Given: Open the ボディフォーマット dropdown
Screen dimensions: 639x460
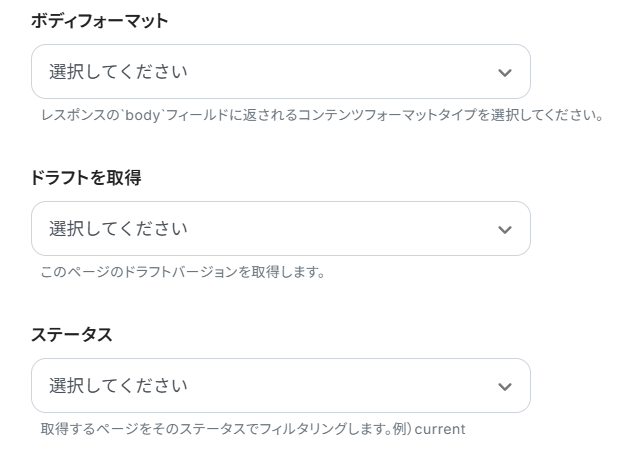Looking at the screenshot, I should [x=280, y=72].
